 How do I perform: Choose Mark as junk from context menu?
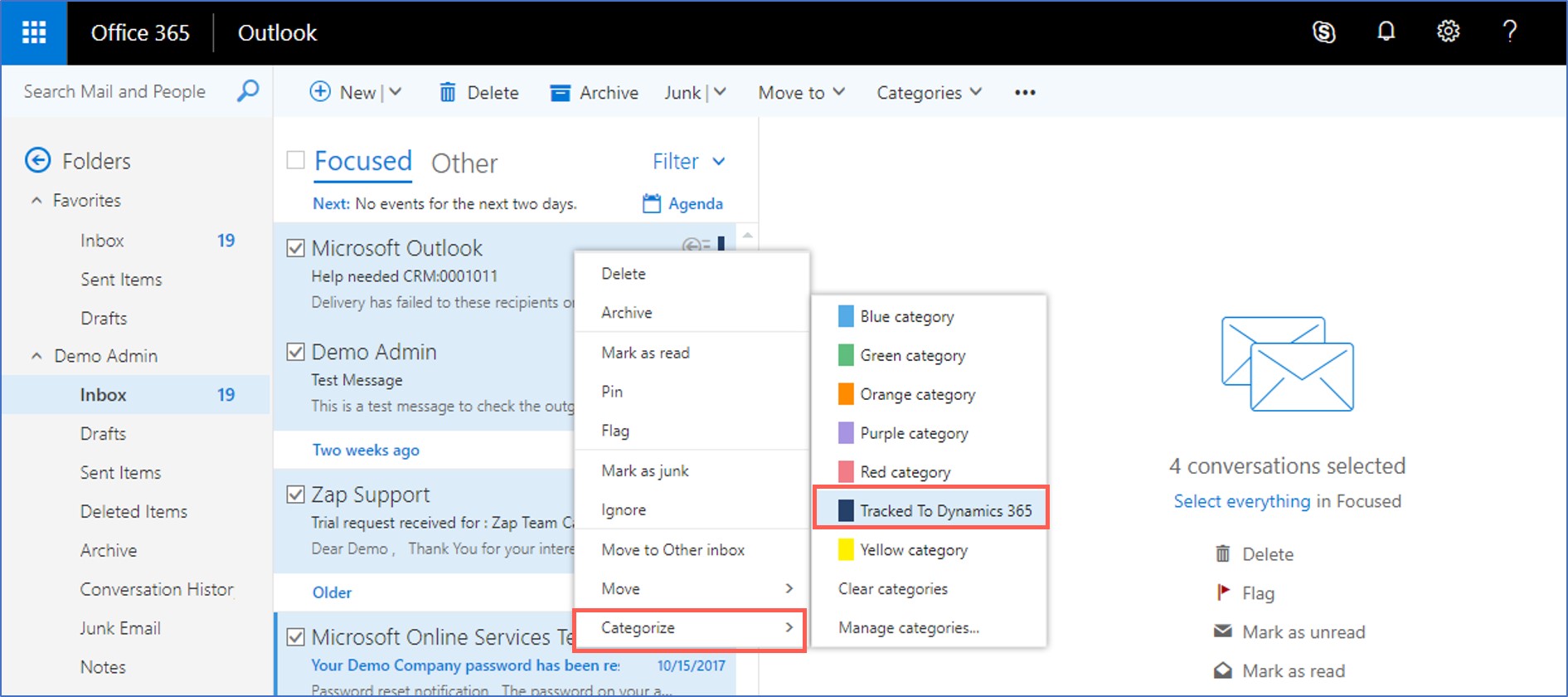coord(645,470)
